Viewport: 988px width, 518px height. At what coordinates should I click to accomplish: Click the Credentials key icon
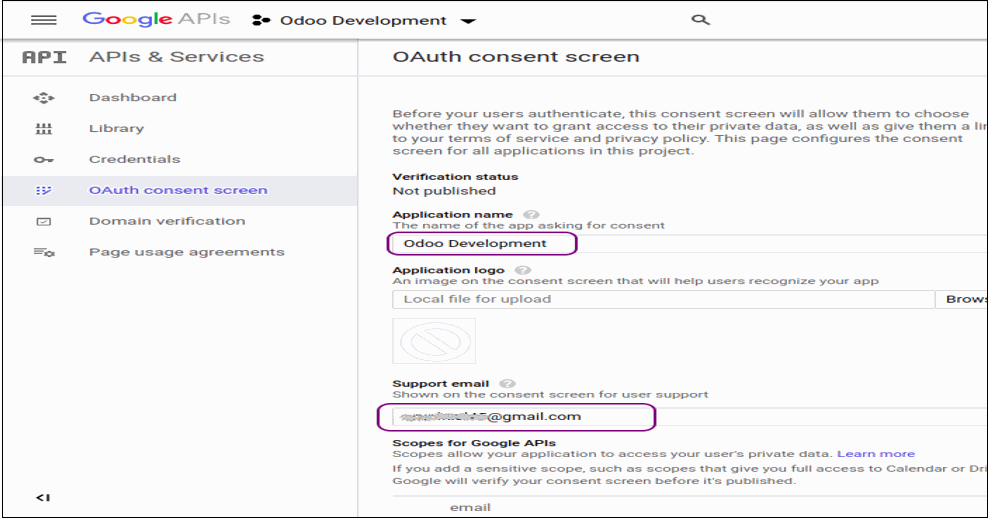click(x=43, y=159)
